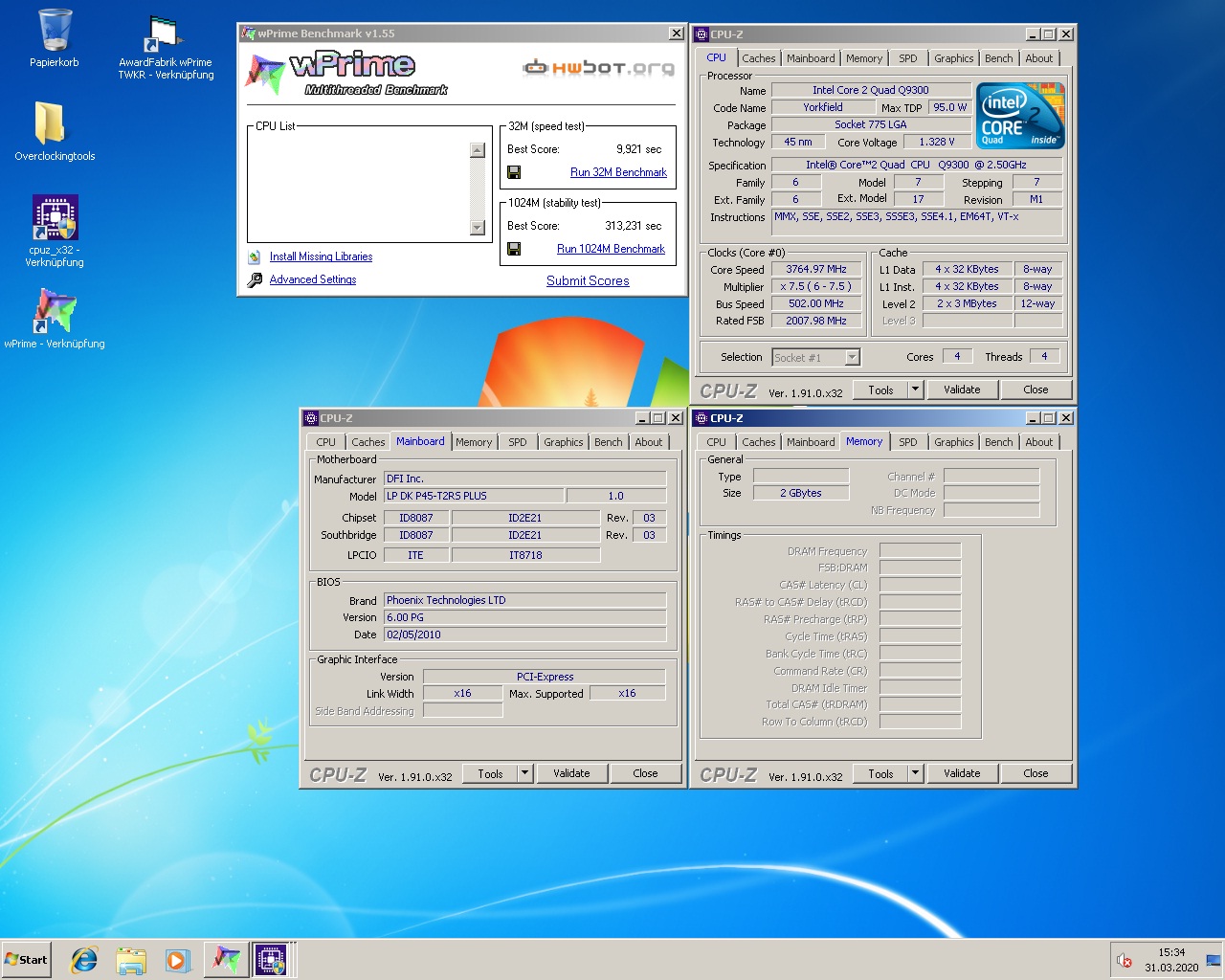The image size is (1225, 980).
Task: Click the Install Missing Libraries icon
Action: (255, 256)
